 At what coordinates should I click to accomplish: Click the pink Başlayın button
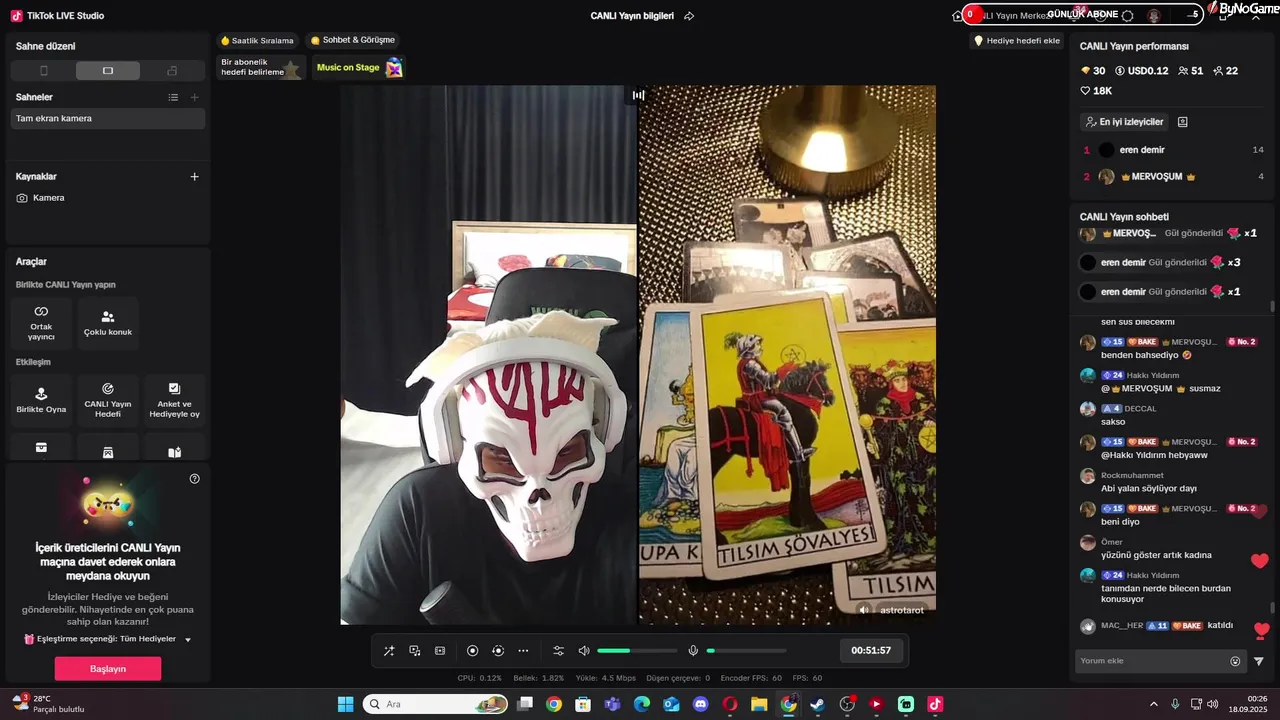108,668
